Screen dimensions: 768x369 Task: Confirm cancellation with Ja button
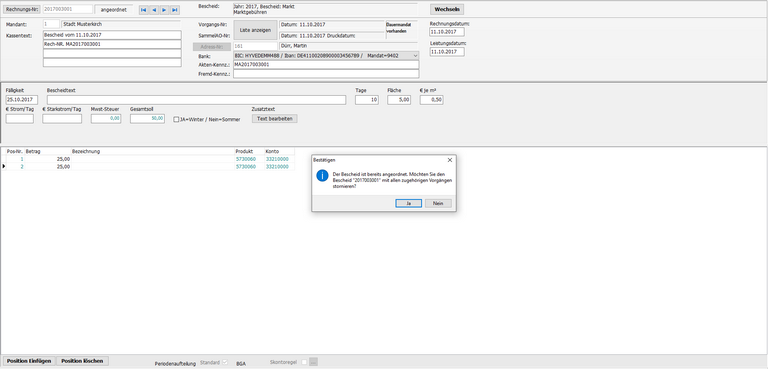(x=408, y=203)
